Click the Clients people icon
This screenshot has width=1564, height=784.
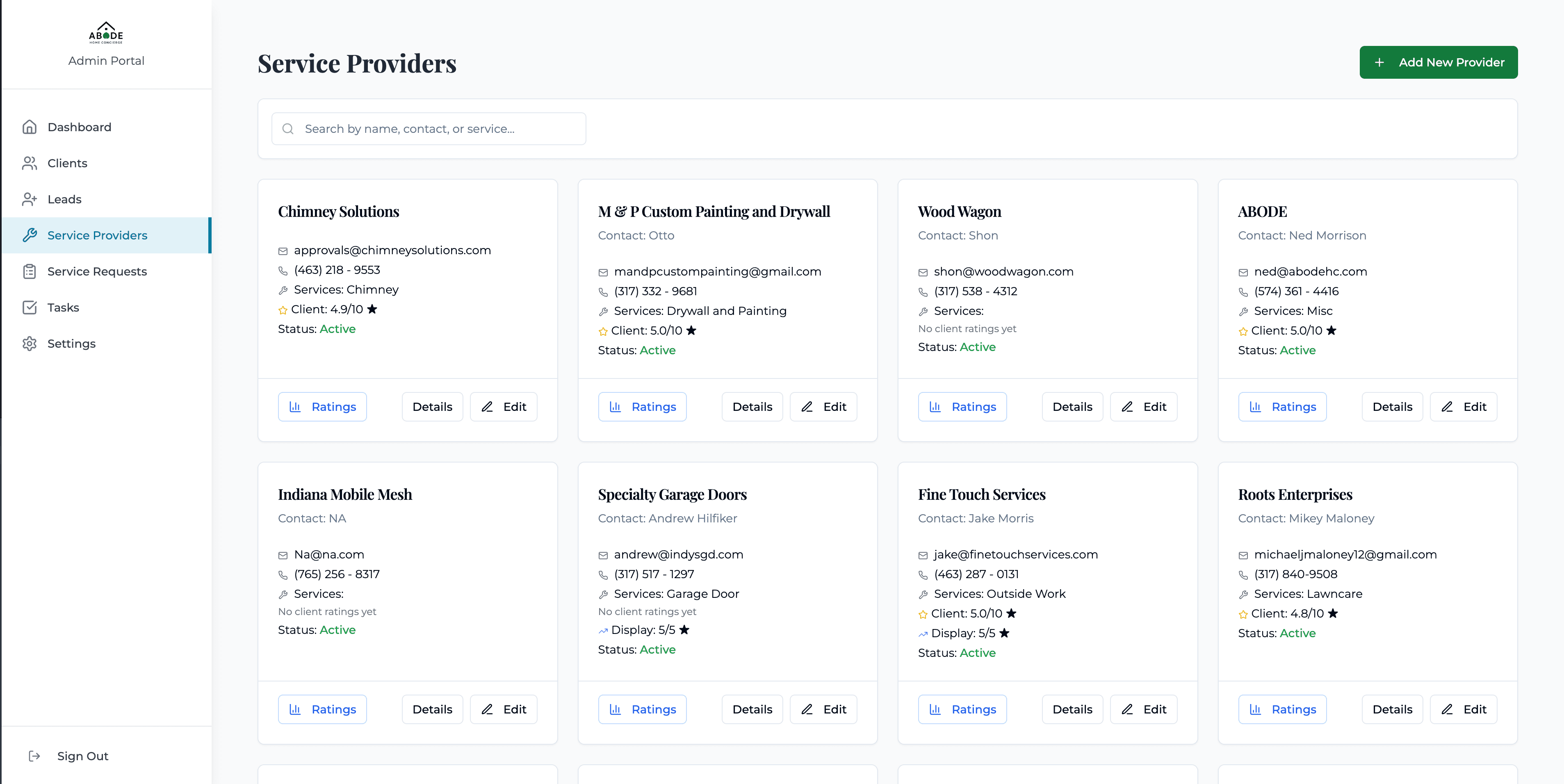click(29, 163)
